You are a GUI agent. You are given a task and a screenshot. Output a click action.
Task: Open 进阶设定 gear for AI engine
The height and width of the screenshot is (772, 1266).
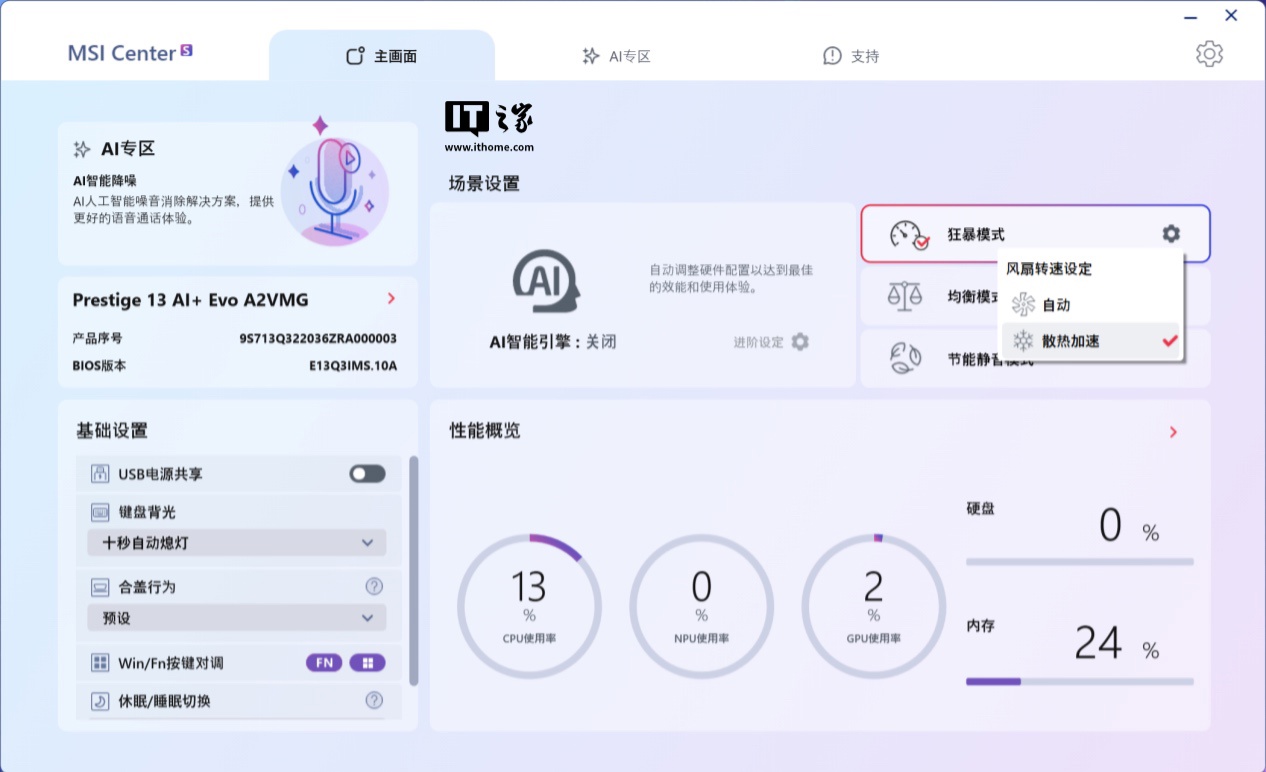coord(799,342)
